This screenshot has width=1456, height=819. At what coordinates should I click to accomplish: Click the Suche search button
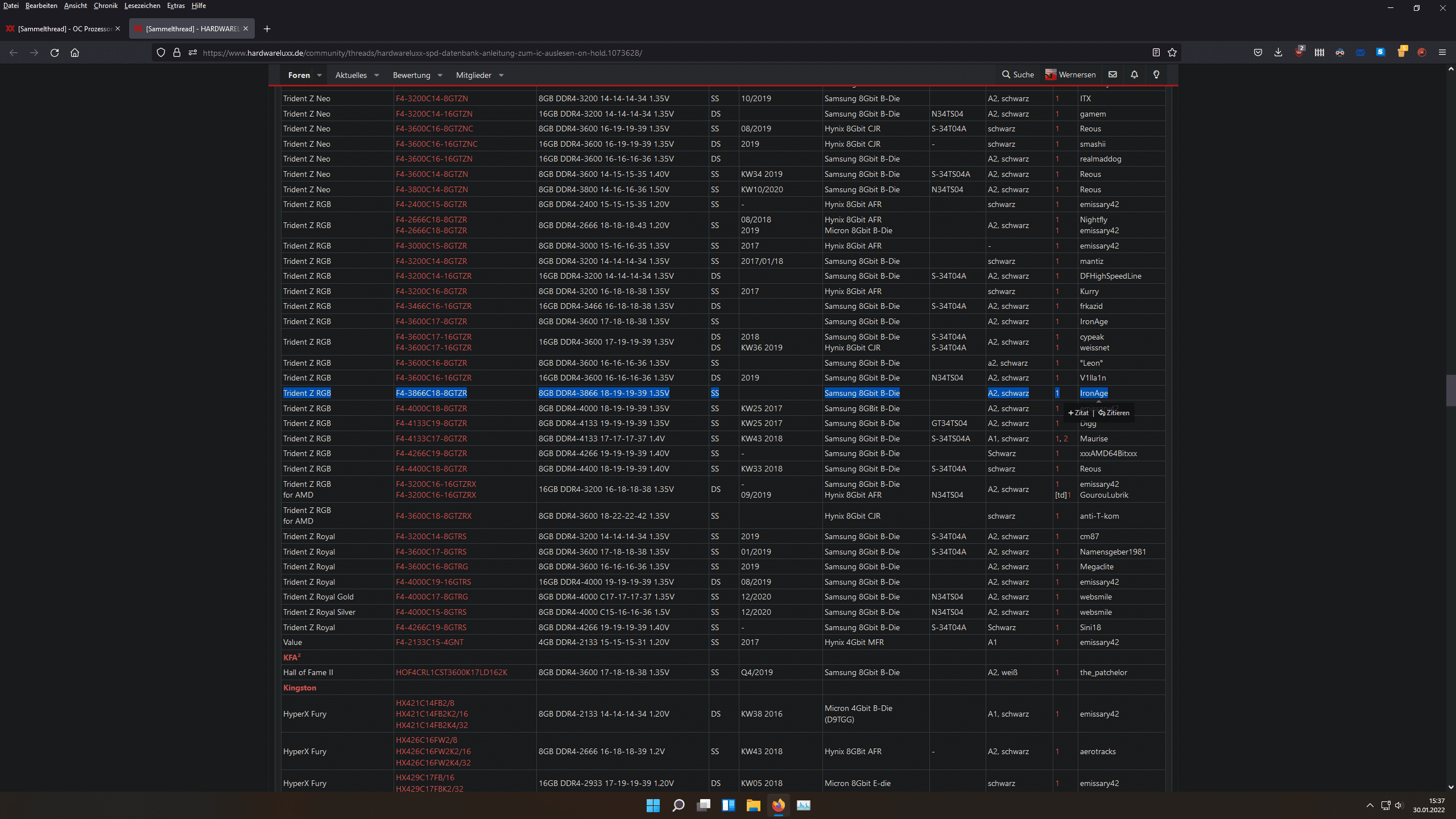pyautogui.click(x=1018, y=75)
